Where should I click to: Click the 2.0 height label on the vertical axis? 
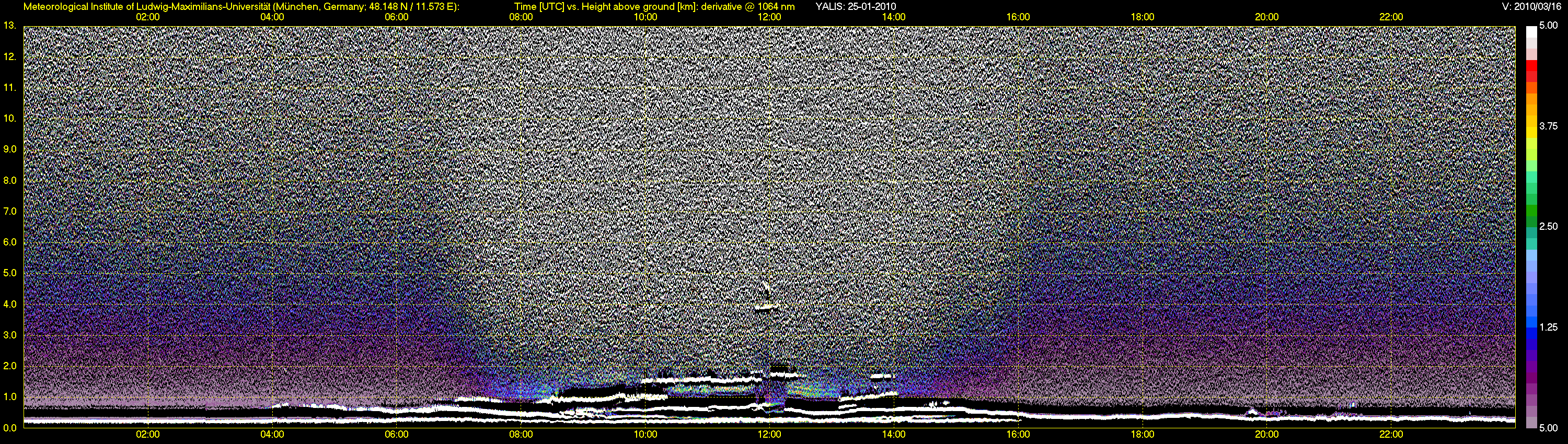(10, 366)
